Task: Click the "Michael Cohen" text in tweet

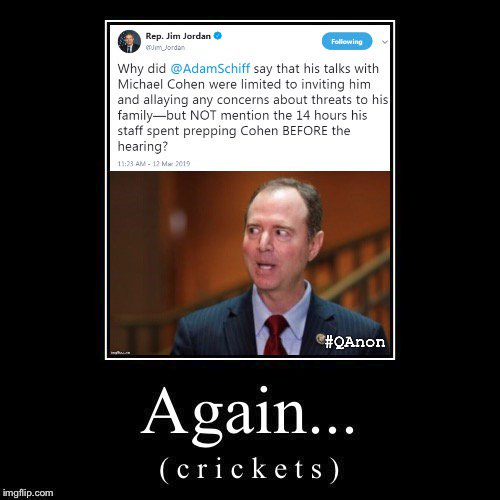Action: click(161, 84)
